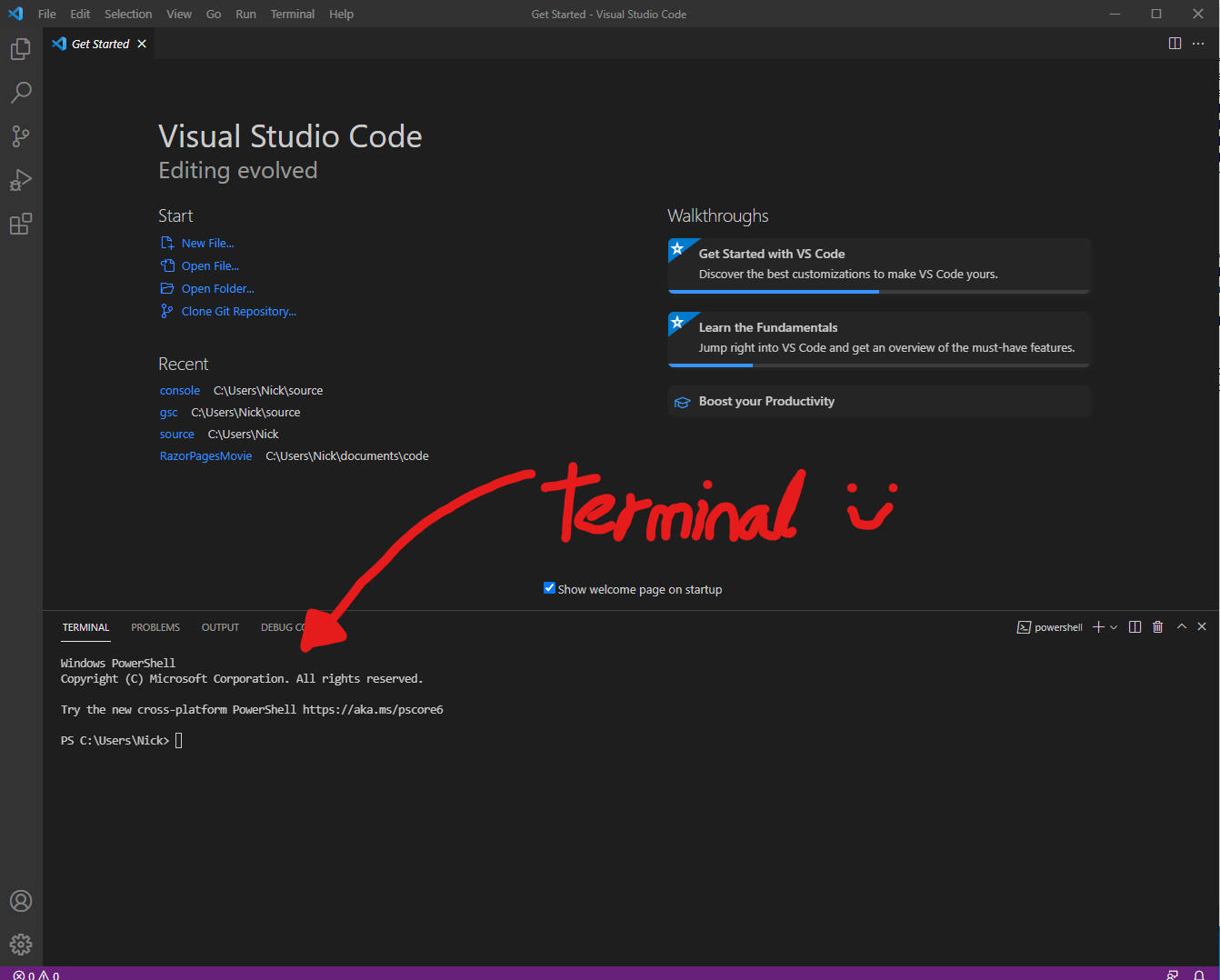1220x980 pixels.
Task: Open the Search view in activity bar
Action: tap(21, 92)
